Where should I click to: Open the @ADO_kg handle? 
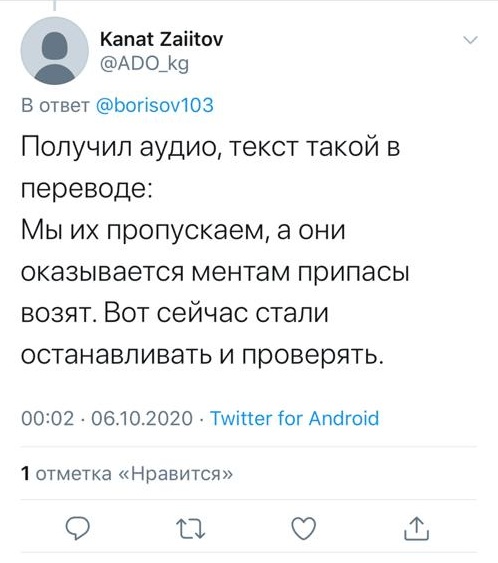pos(144,64)
